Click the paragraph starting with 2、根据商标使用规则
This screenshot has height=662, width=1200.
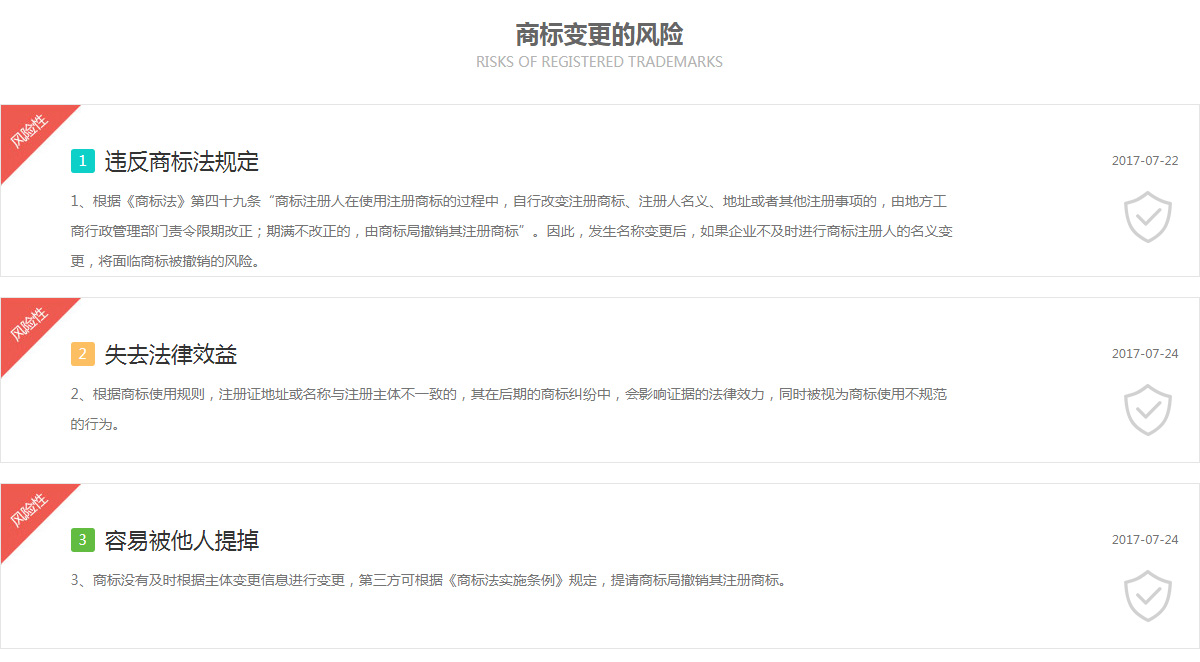pyautogui.click(x=508, y=408)
